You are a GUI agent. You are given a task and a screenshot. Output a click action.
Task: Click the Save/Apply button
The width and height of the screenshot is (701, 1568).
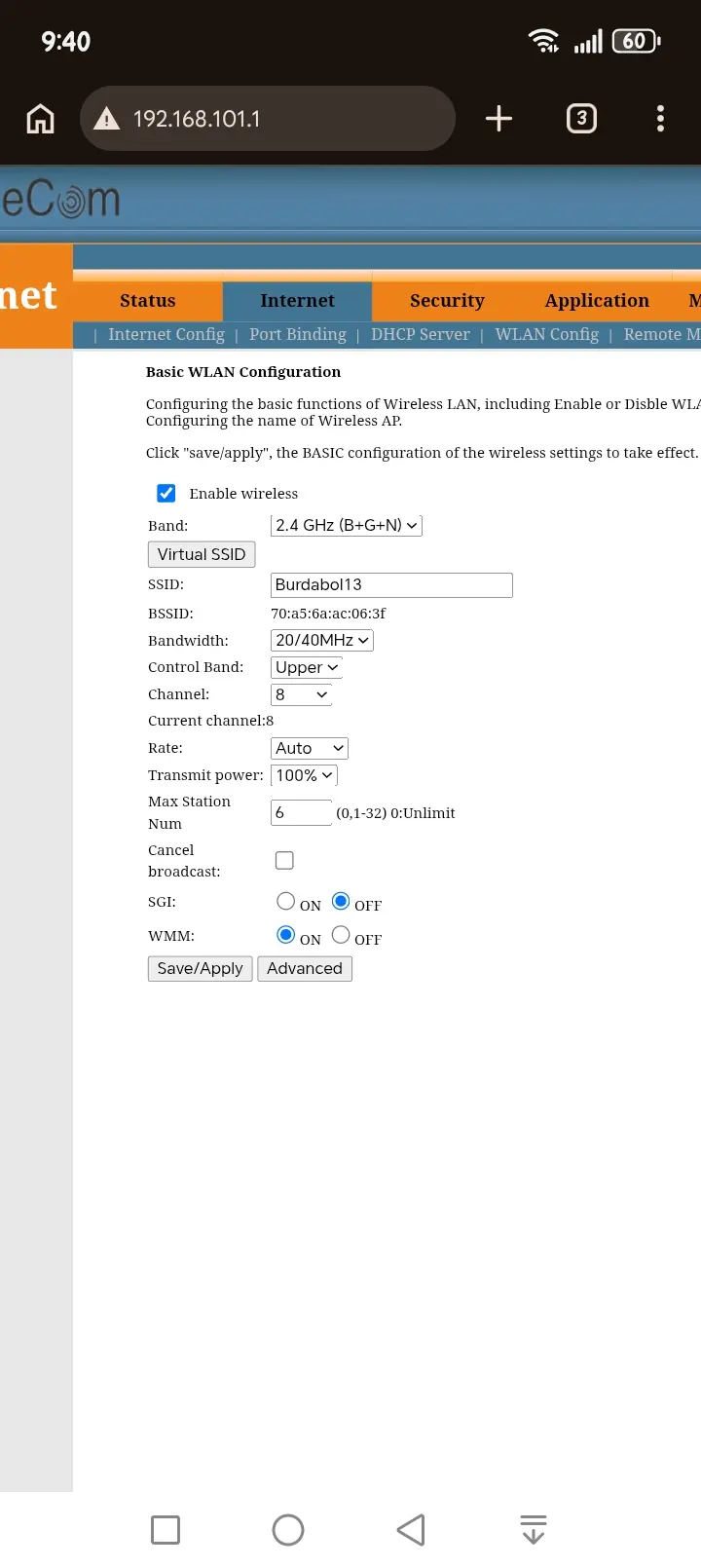[201, 968]
